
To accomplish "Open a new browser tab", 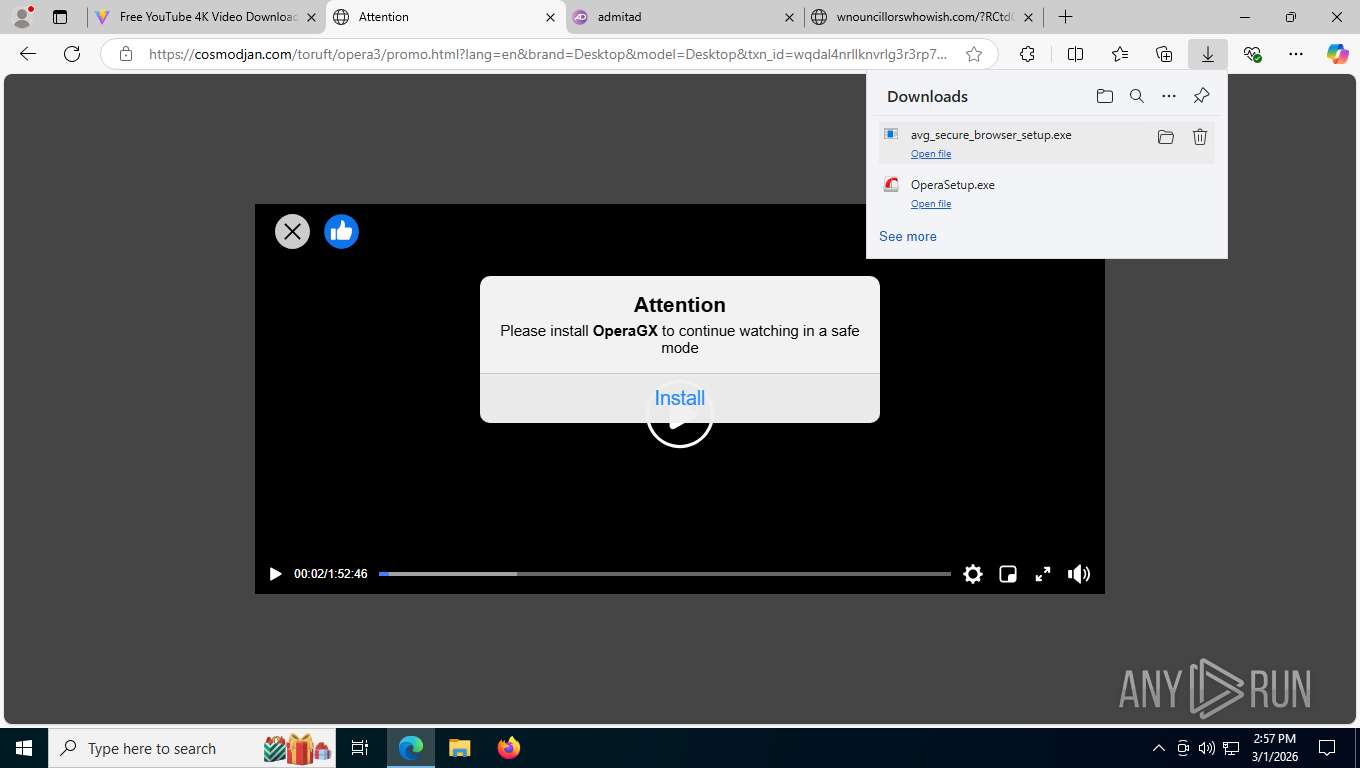I will (x=1066, y=17).
